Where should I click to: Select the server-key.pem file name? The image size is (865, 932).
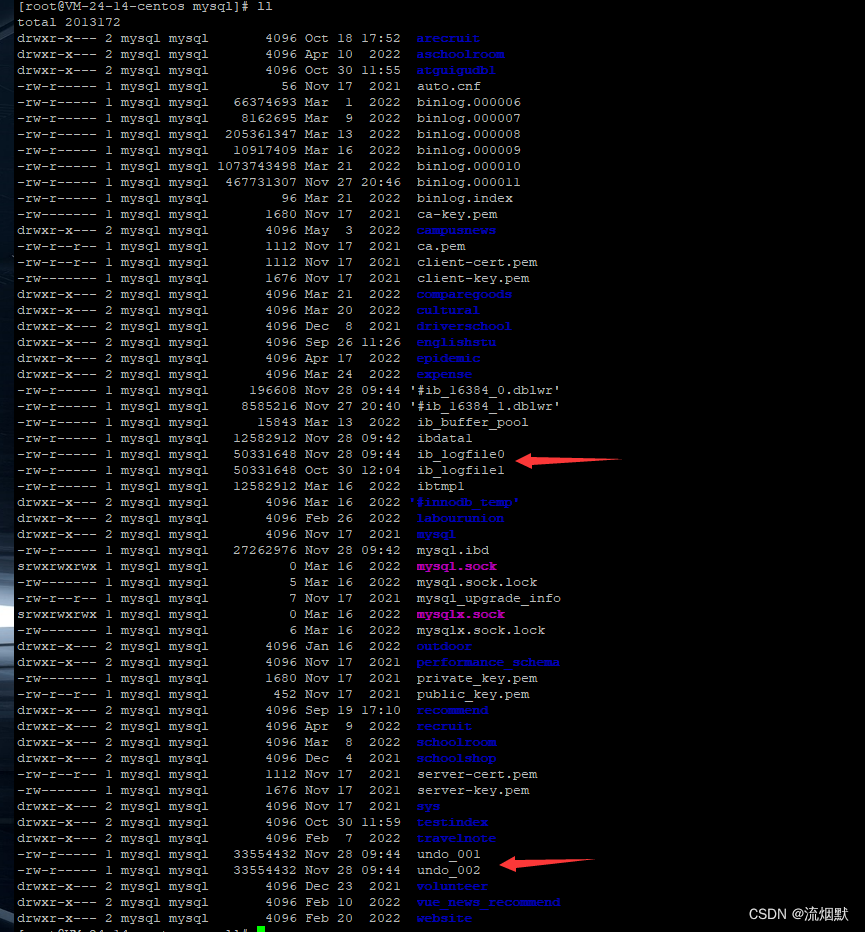473,791
